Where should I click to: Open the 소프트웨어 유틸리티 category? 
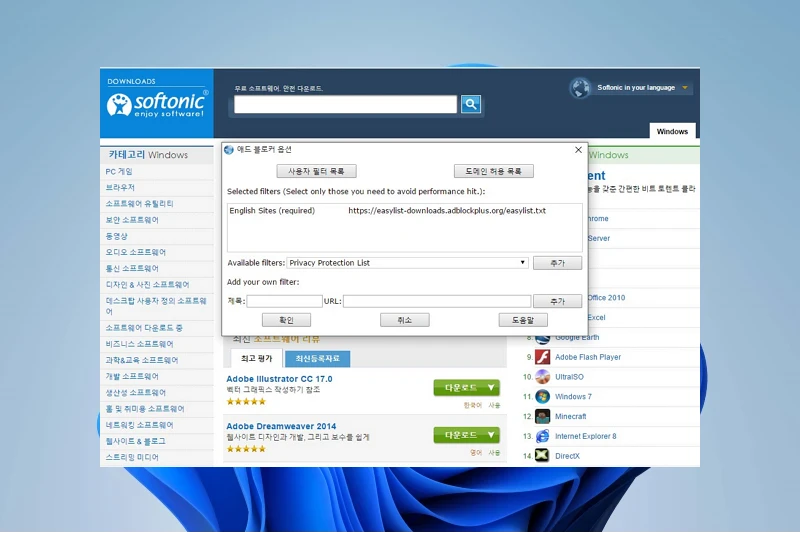(139, 204)
